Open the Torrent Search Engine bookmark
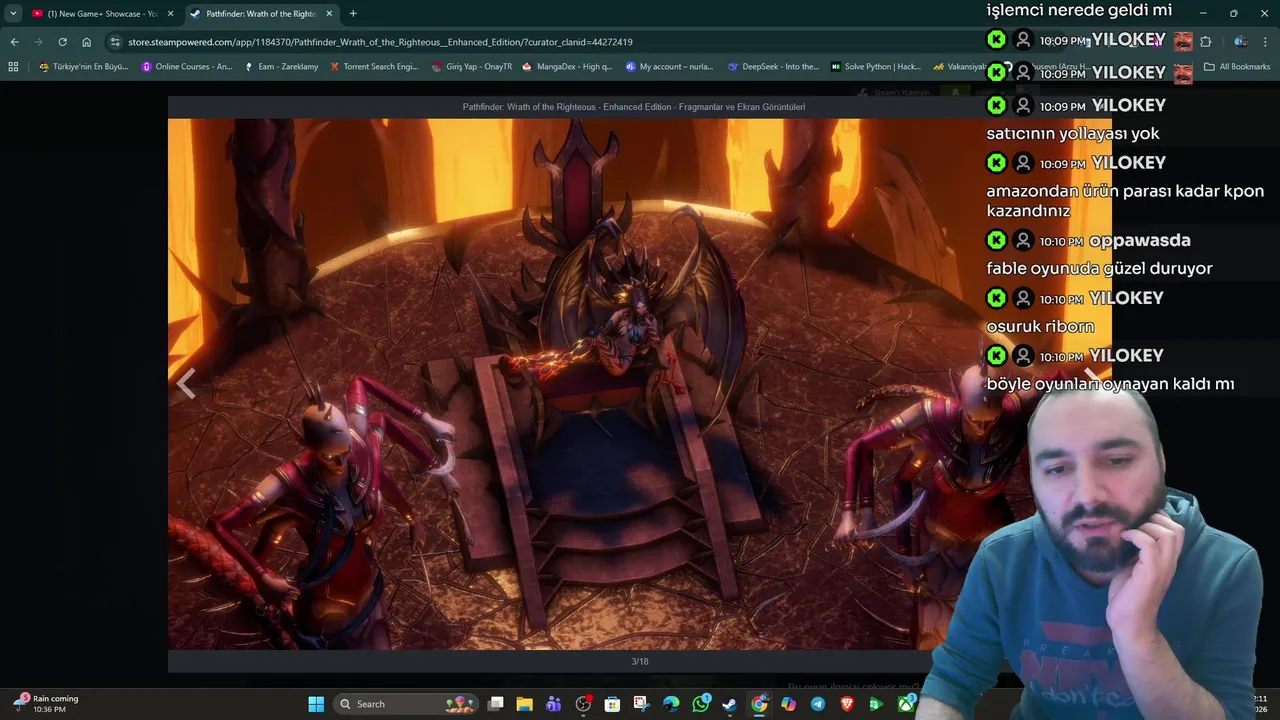Image resolution: width=1280 pixels, height=720 pixels. point(373,67)
